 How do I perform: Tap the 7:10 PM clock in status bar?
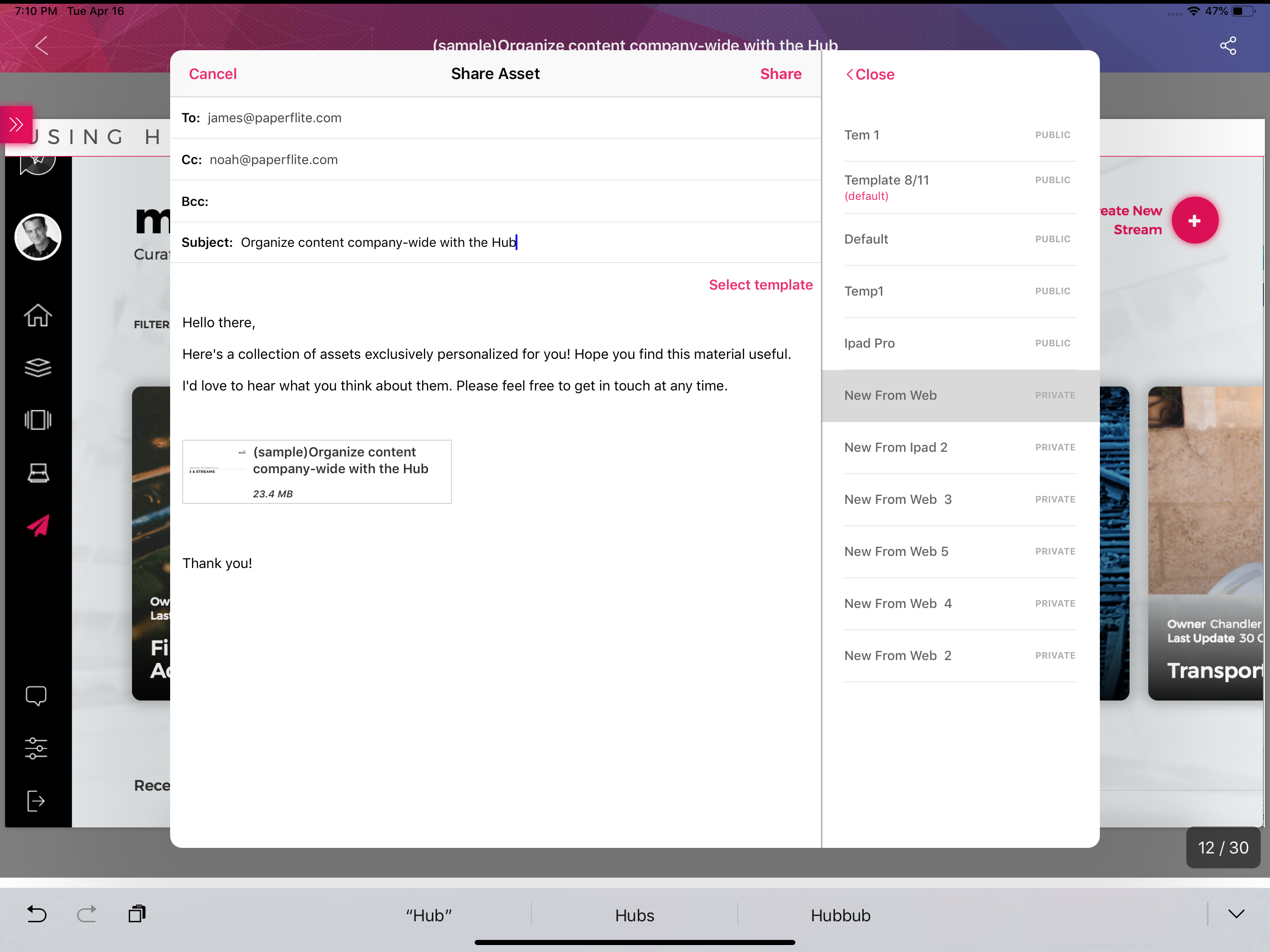[36, 11]
